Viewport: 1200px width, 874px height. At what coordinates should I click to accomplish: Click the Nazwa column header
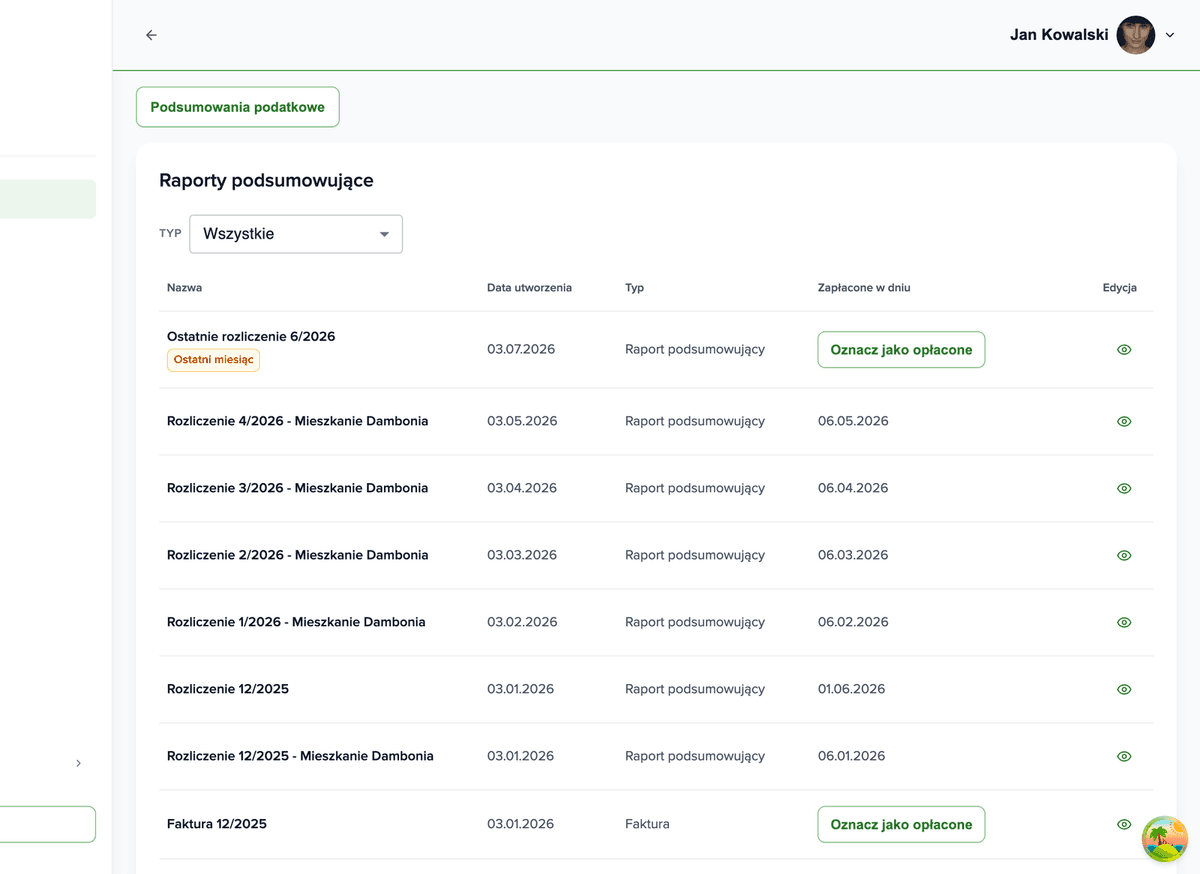tap(185, 287)
